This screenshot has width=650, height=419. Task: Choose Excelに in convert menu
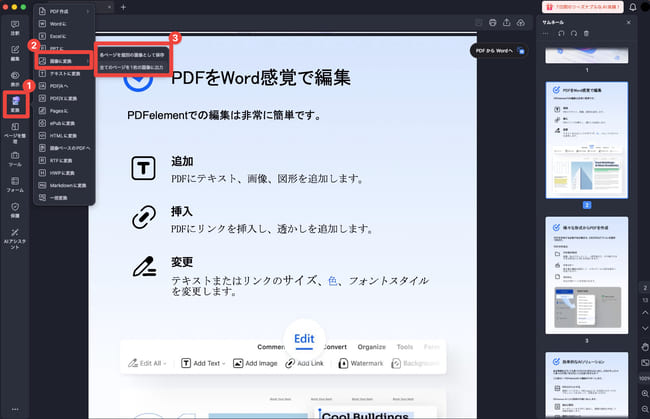coord(64,36)
